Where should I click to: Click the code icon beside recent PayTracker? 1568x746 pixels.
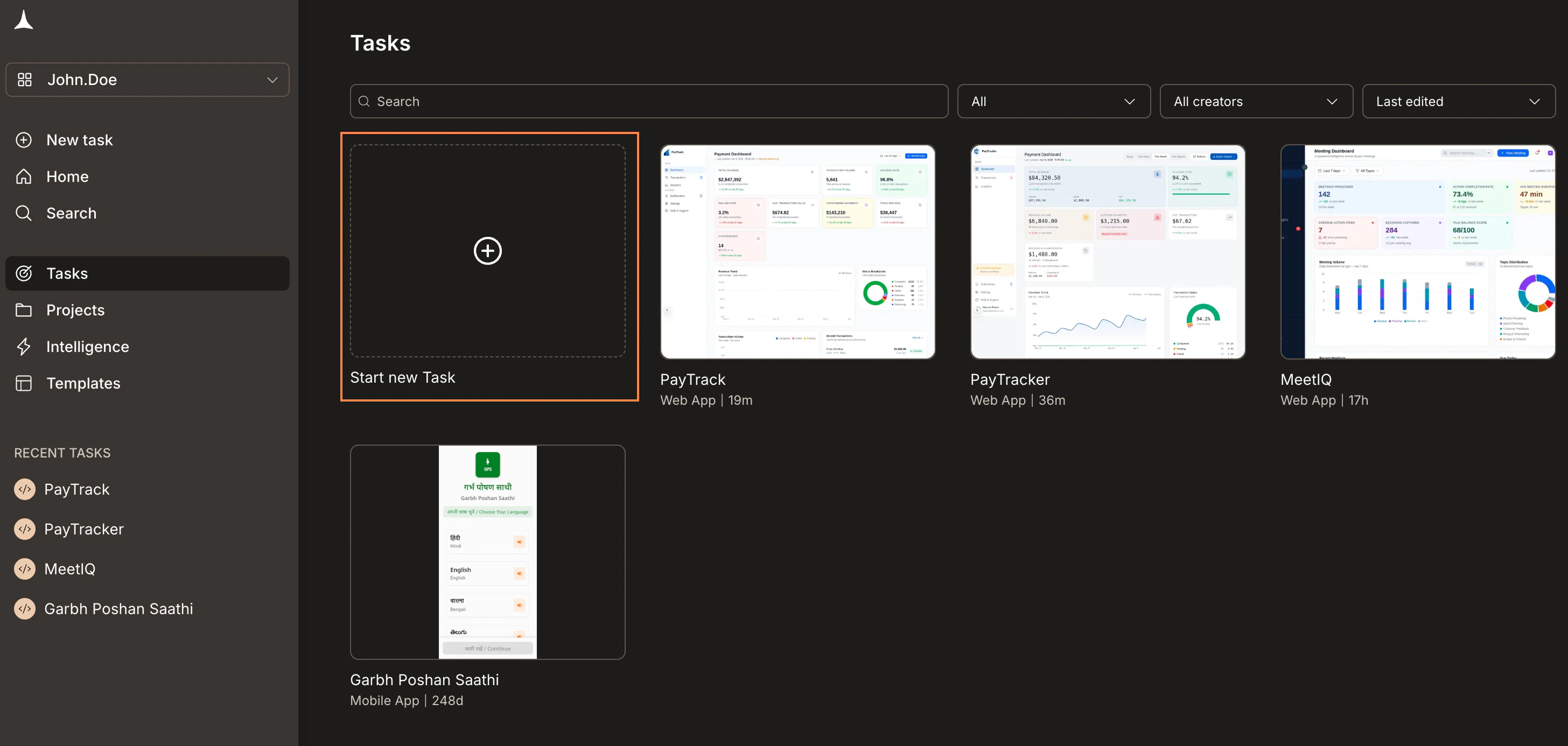click(24, 529)
